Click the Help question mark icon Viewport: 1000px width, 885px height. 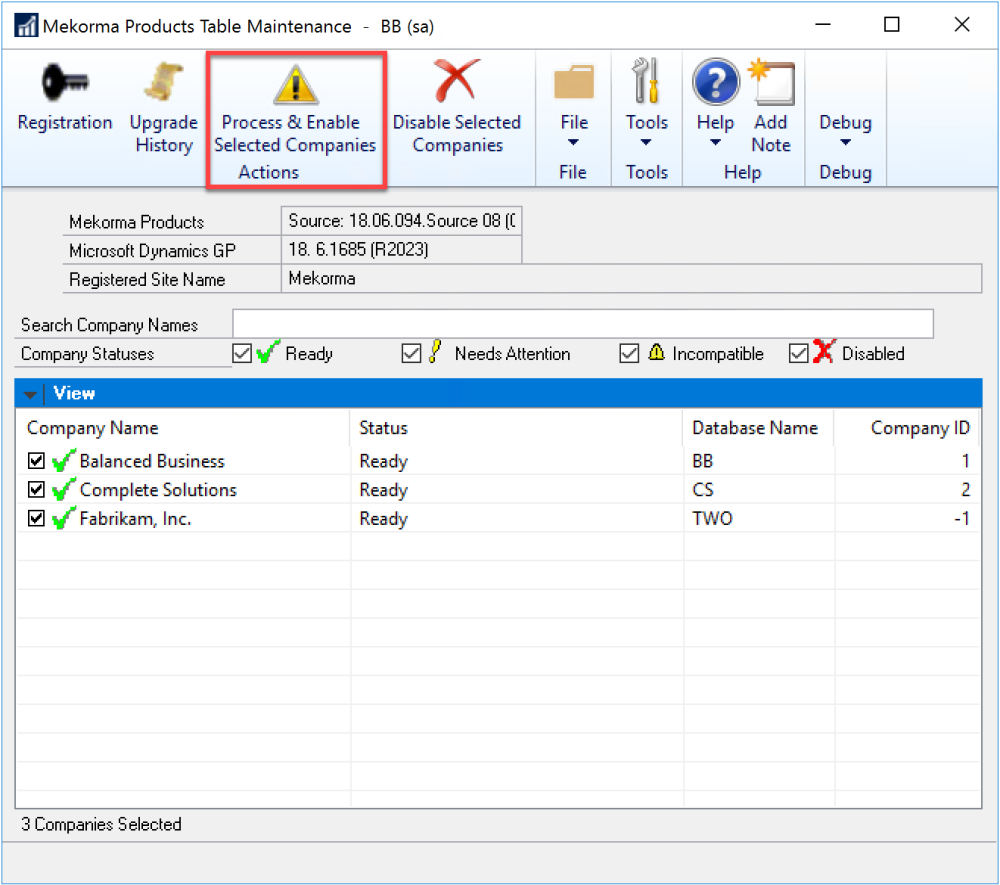[716, 82]
